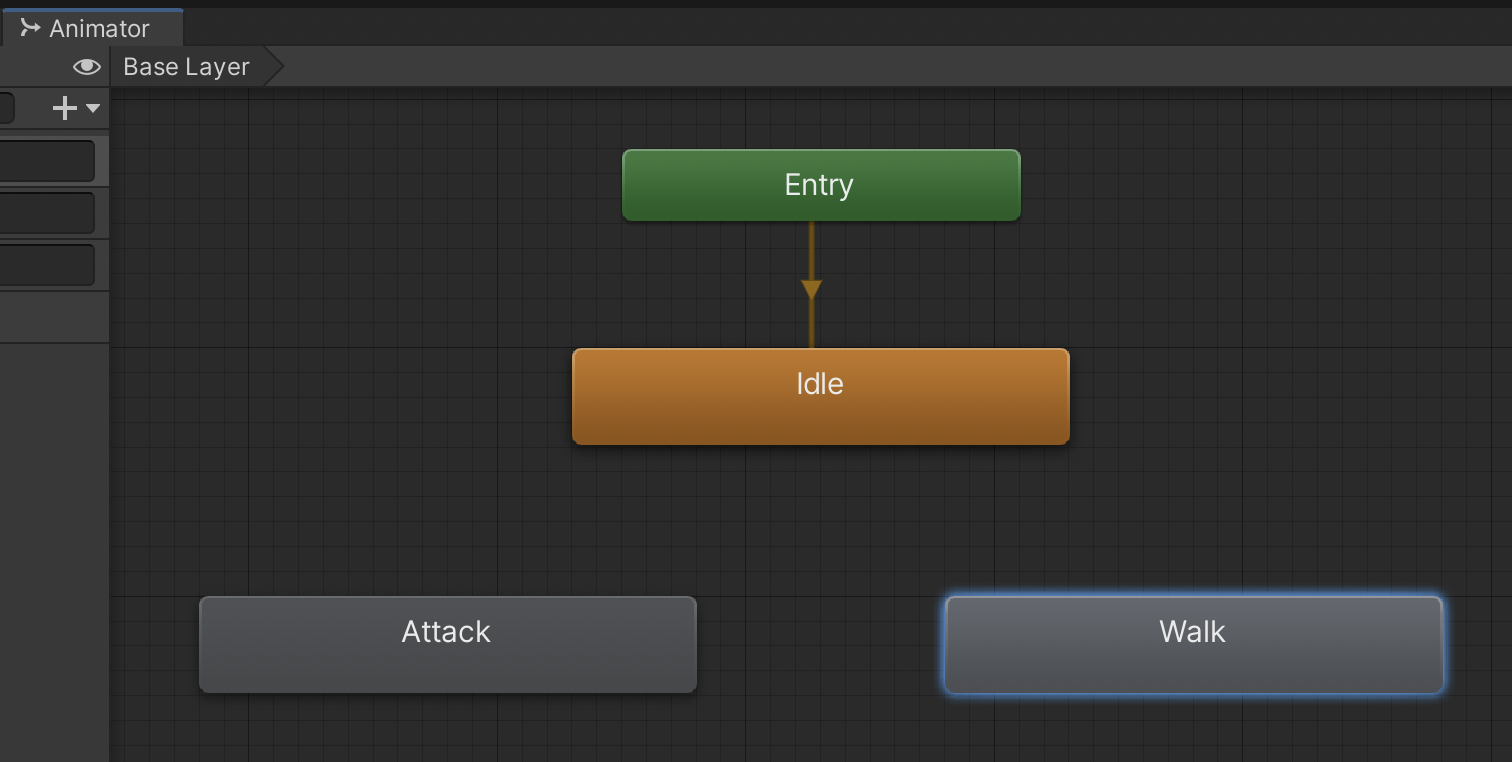This screenshot has width=1512, height=762.
Task: Open the dropdown arrow beside the plus
Action: pyautogui.click(x=93, y=108)
